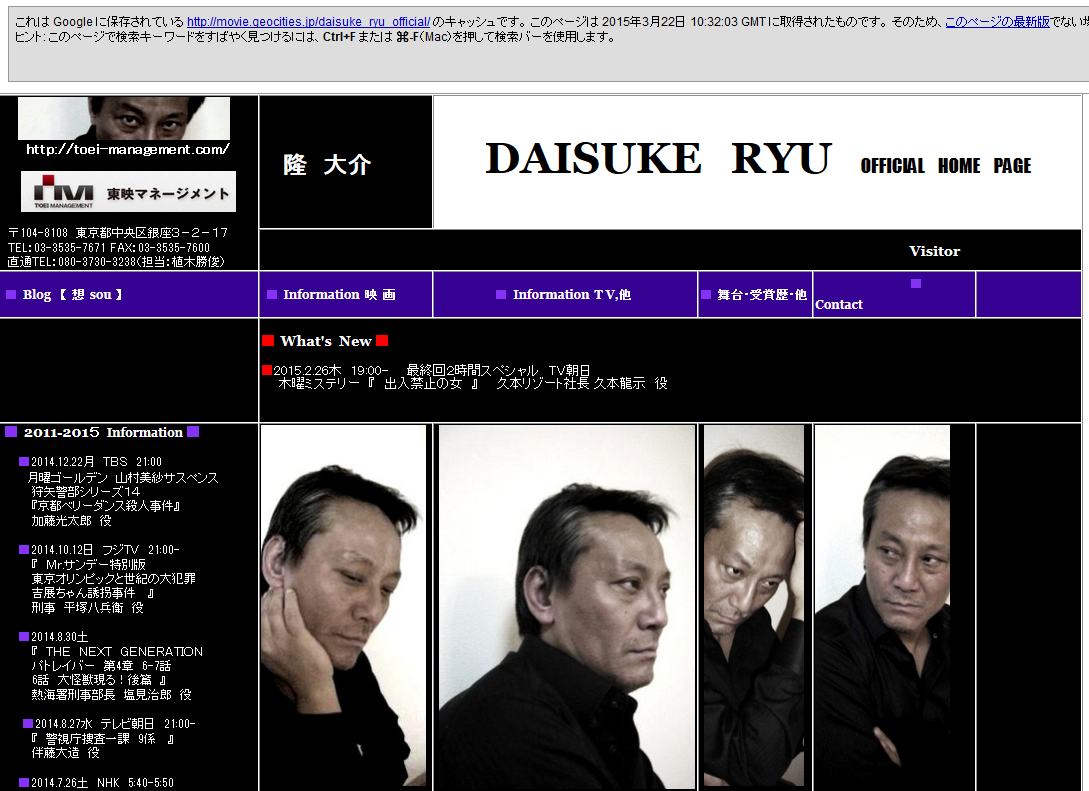The image size is (1089, 791).
Task: Click the DAISUKE RYU official home page title
Action: [x=758, y=160]
